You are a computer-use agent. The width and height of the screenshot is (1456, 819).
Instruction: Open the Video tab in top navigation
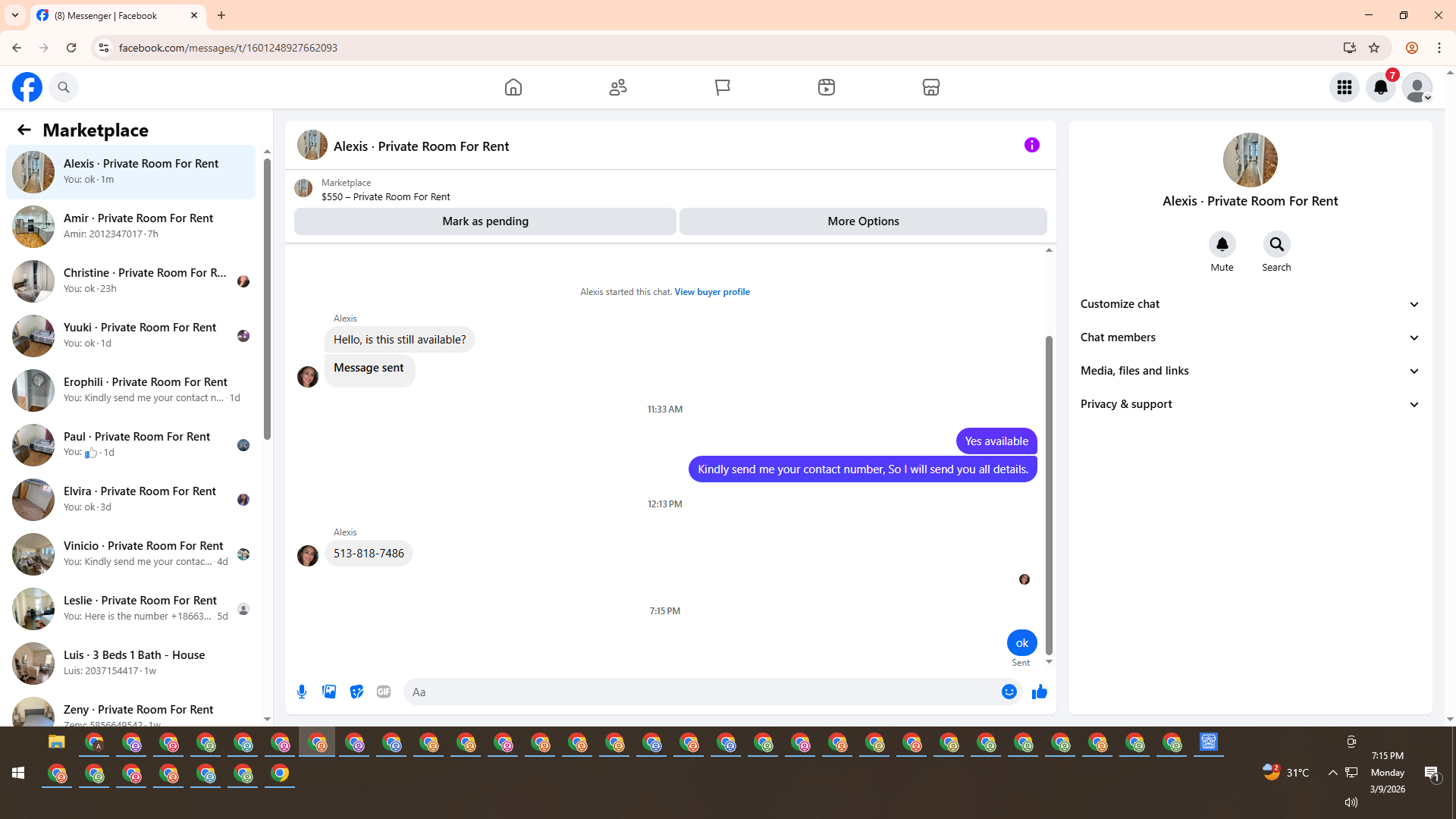click(826, 87)
